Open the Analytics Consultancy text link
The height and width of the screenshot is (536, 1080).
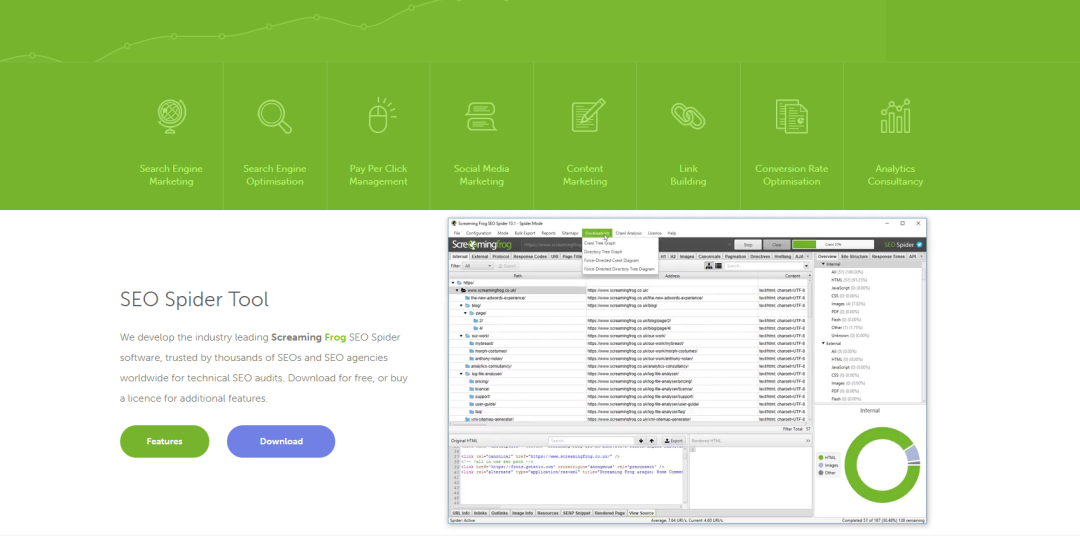coord(895,175)
